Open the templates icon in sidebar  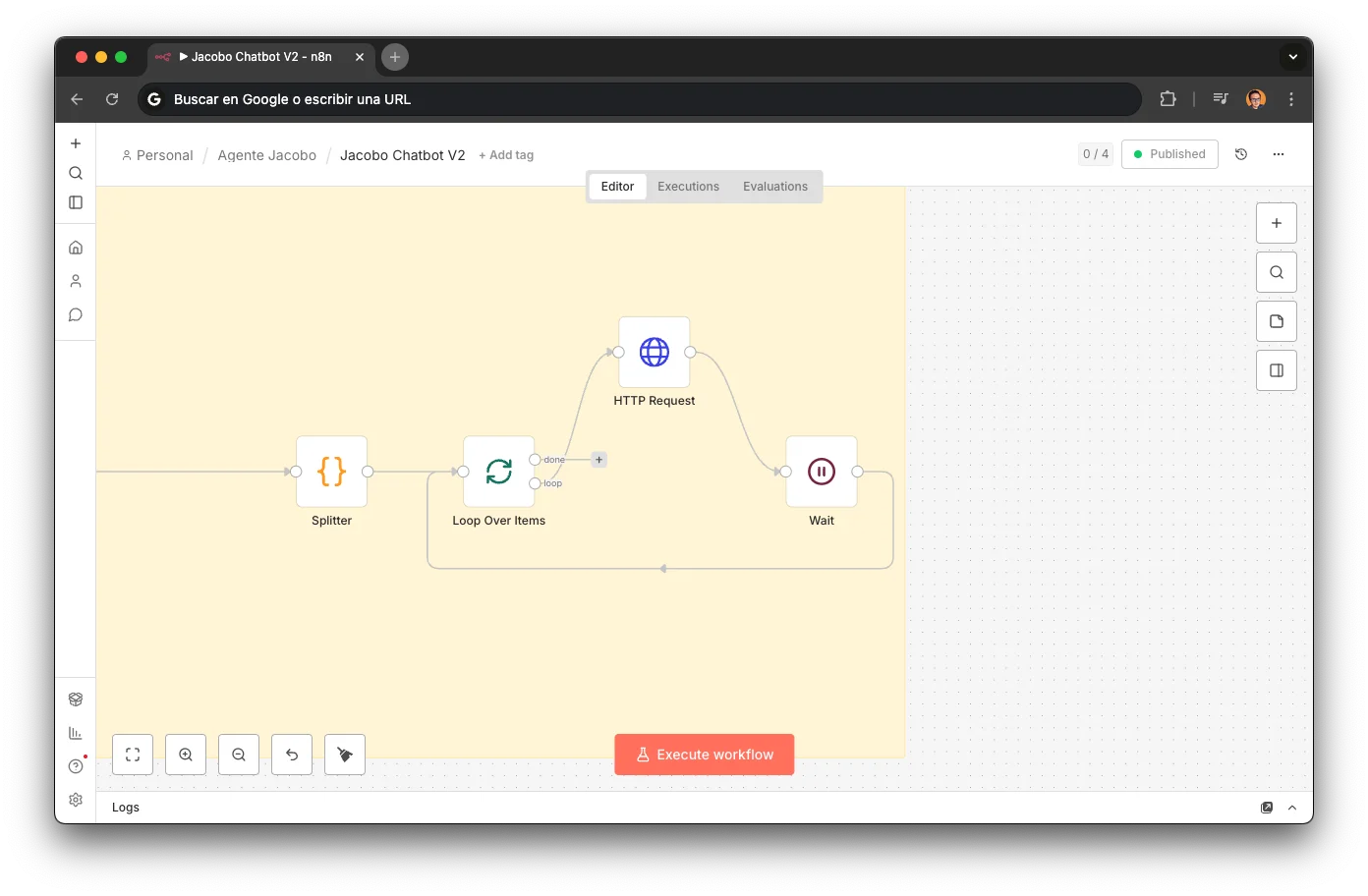pos(76,699)
